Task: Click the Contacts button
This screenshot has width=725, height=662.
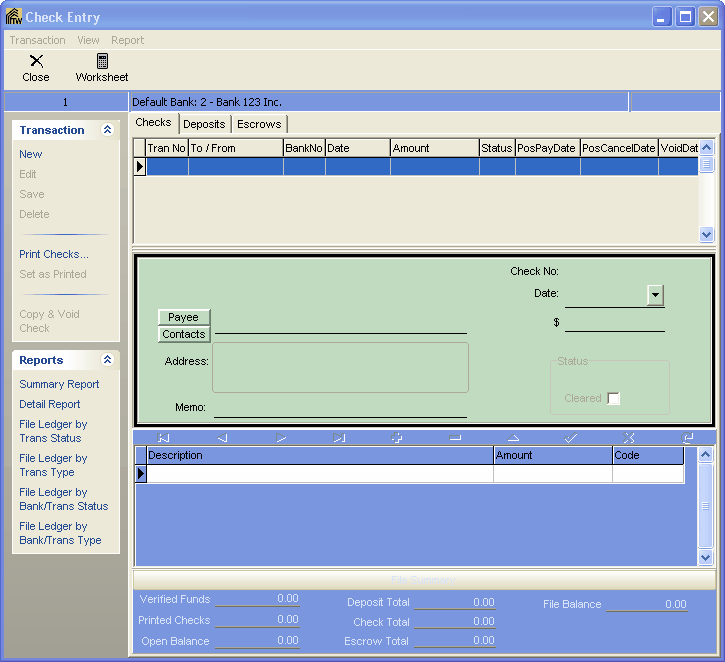Action: coord(184,334)
